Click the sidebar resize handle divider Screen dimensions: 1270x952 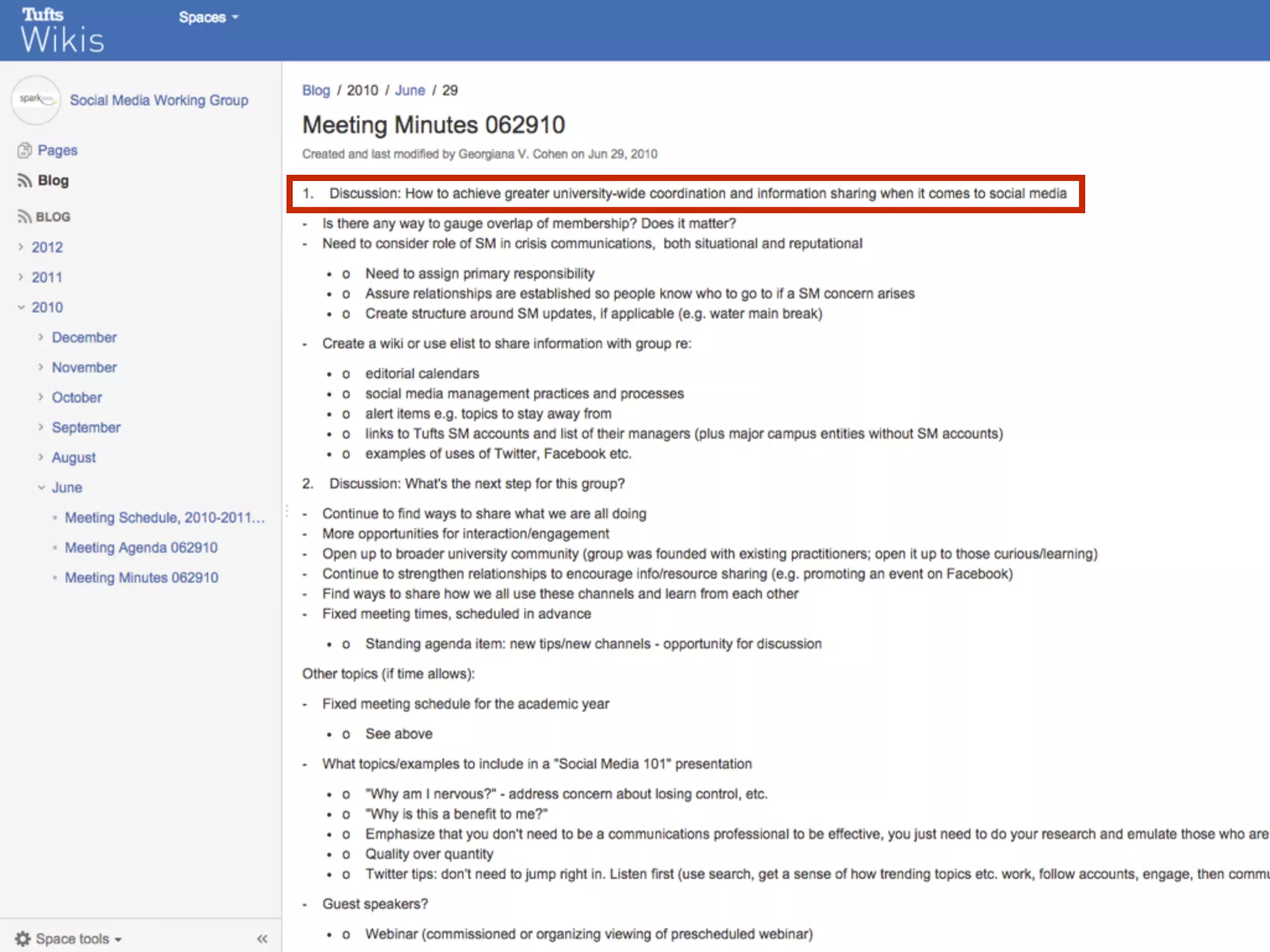coord(286,511)
